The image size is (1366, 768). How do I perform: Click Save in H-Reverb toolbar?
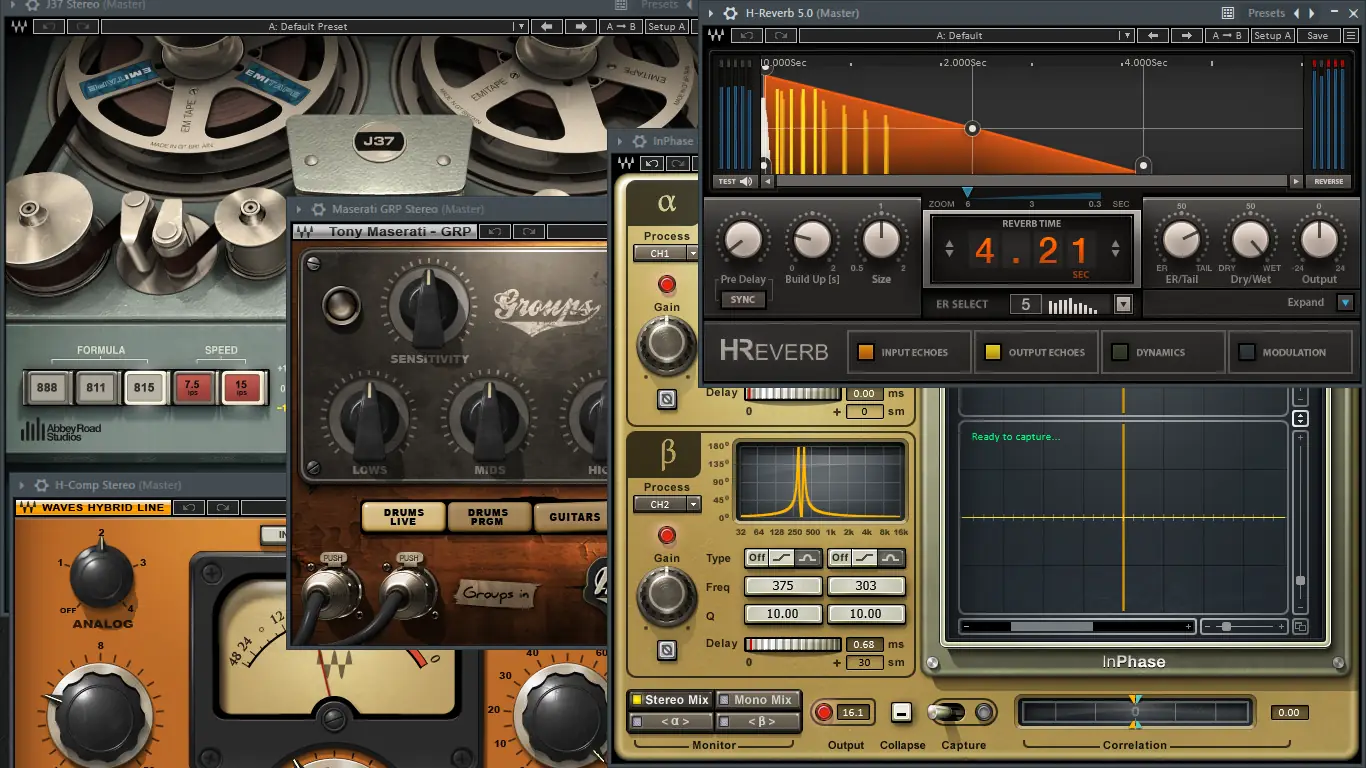[1318, 35]
